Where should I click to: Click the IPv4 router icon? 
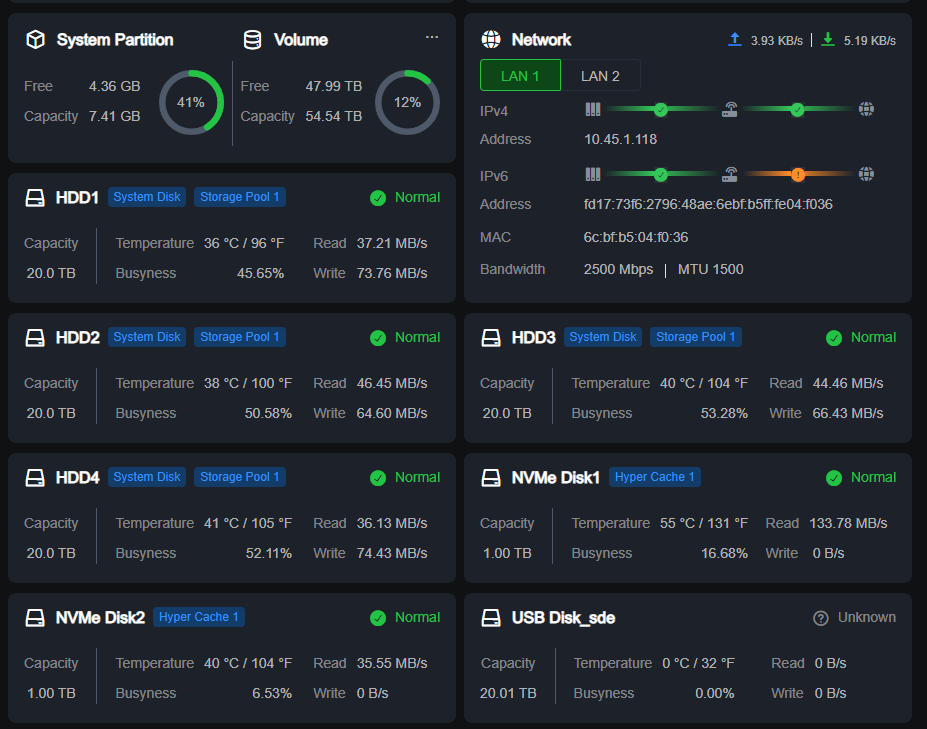730,109
